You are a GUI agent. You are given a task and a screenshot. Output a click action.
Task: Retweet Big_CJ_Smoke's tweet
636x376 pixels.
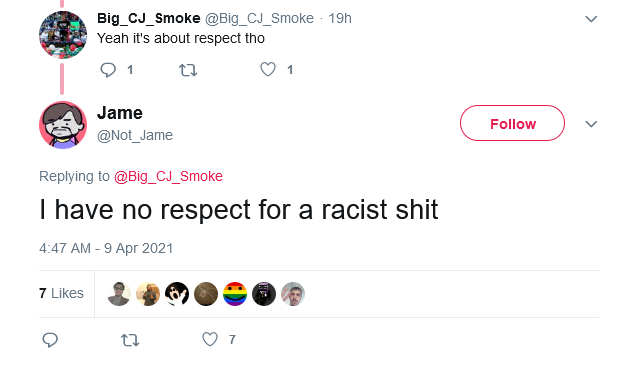click(x=188, y=70)
